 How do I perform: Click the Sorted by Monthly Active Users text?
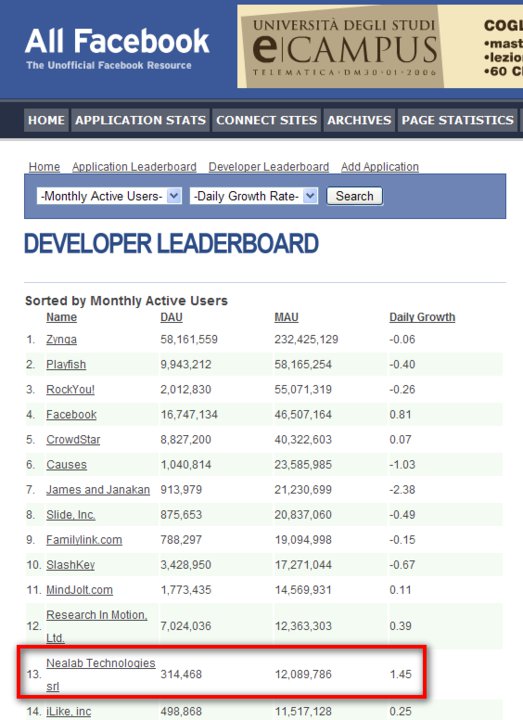click(126, 301)
